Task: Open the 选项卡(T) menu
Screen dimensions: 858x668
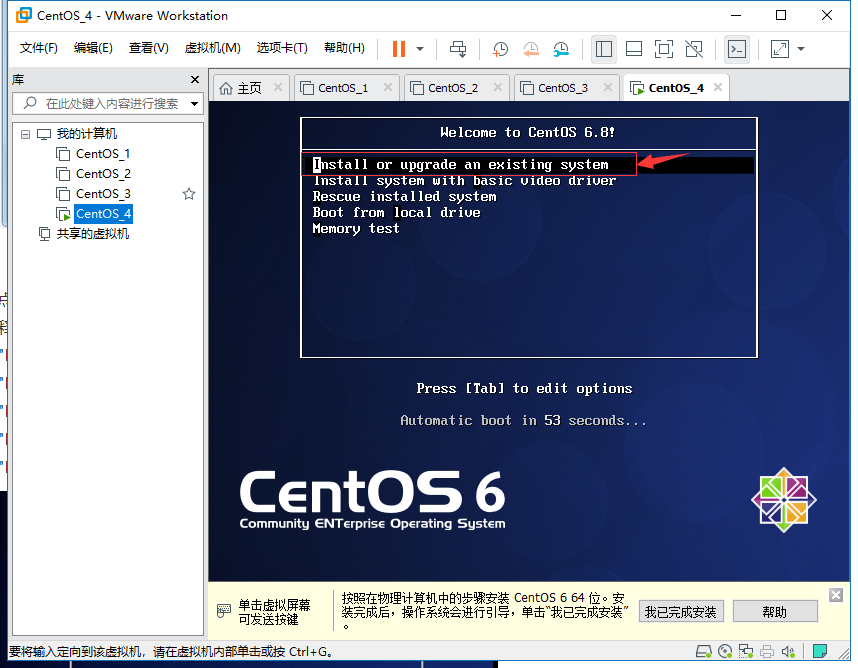Action: tap(282, 48)
